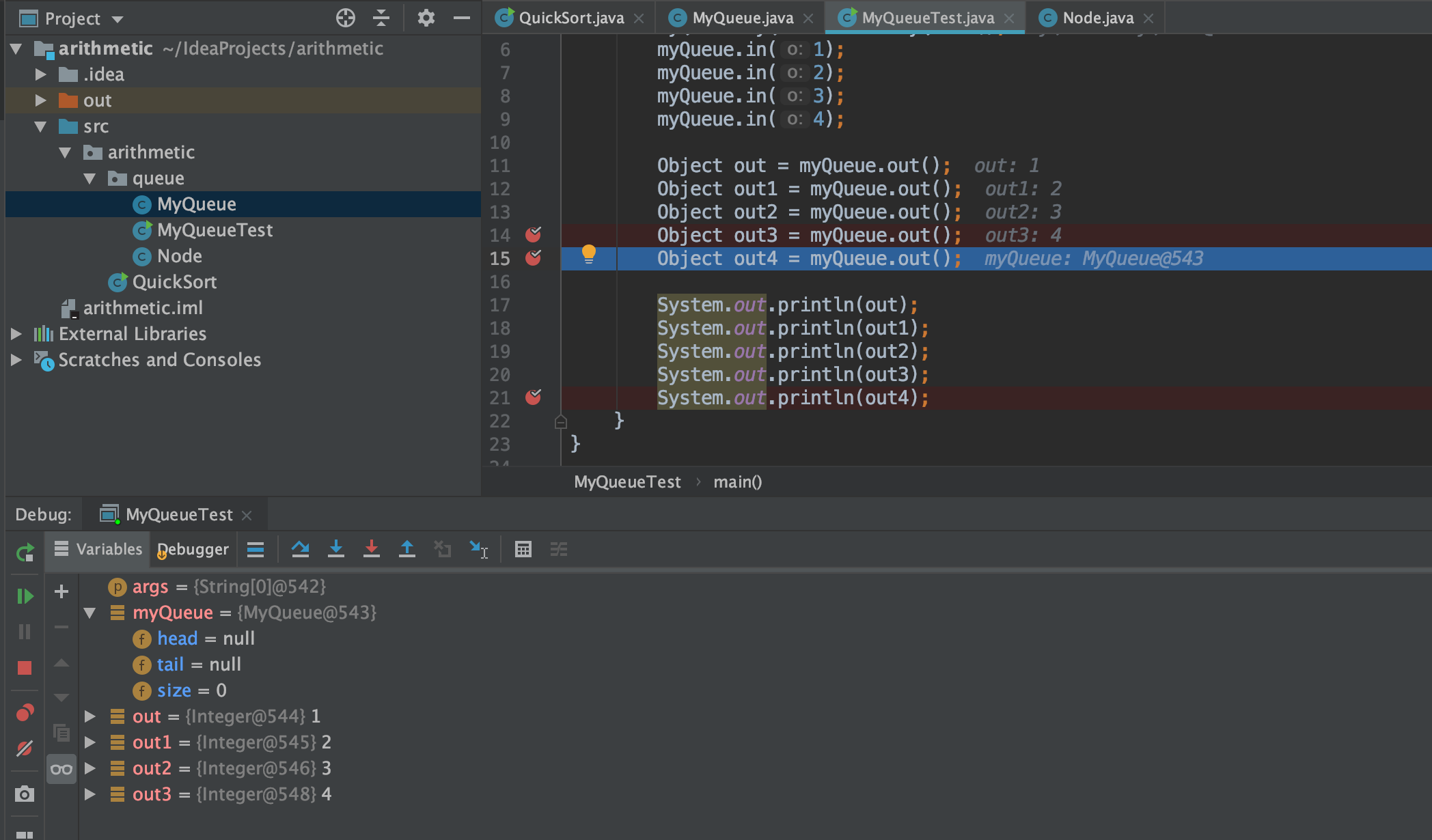Switch to the MyQueue.java editor tab
Viewport: 1432px width, 840px height.
[742, 18]
